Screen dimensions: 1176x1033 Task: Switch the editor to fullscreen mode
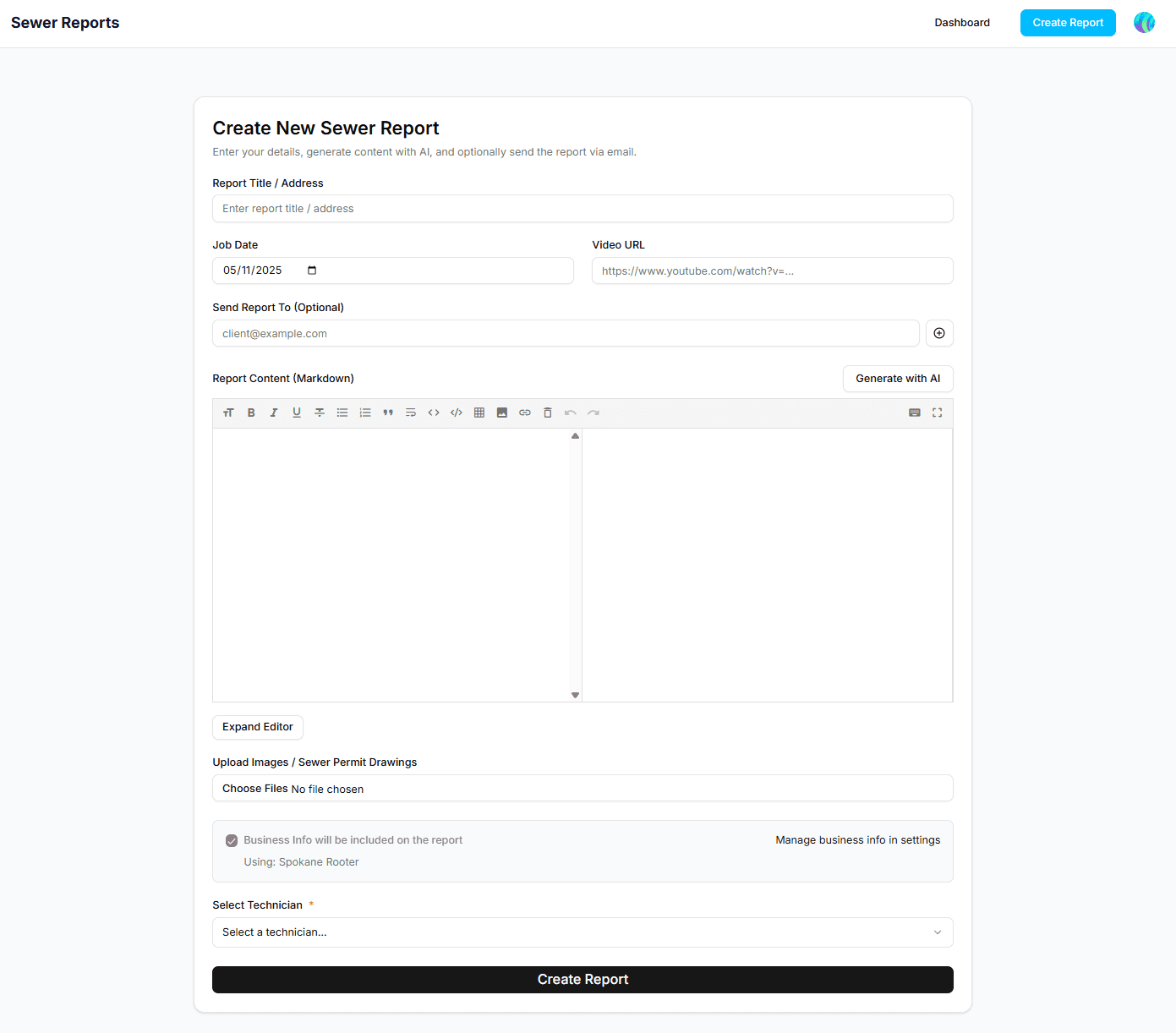pyautogui.click(x=938, y=413)
